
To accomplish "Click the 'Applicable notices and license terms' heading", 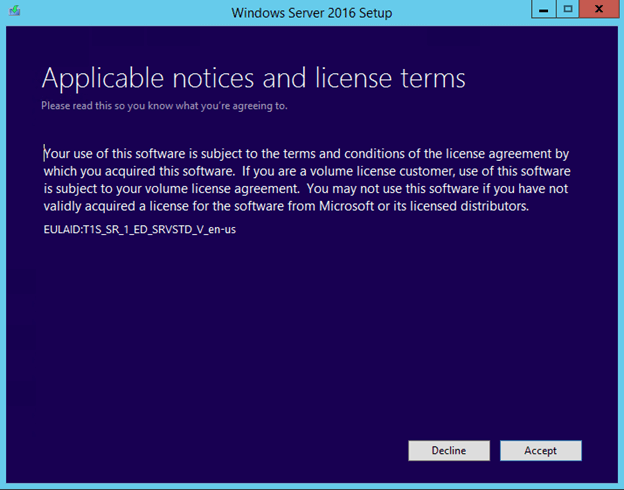I will 254,78.
